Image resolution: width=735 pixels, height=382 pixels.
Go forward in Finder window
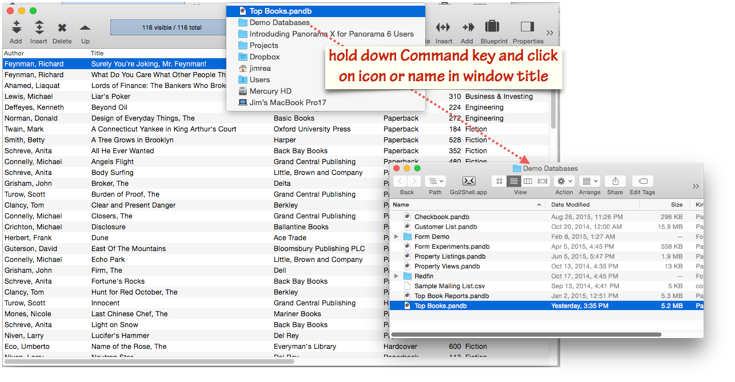click(414, 181)
